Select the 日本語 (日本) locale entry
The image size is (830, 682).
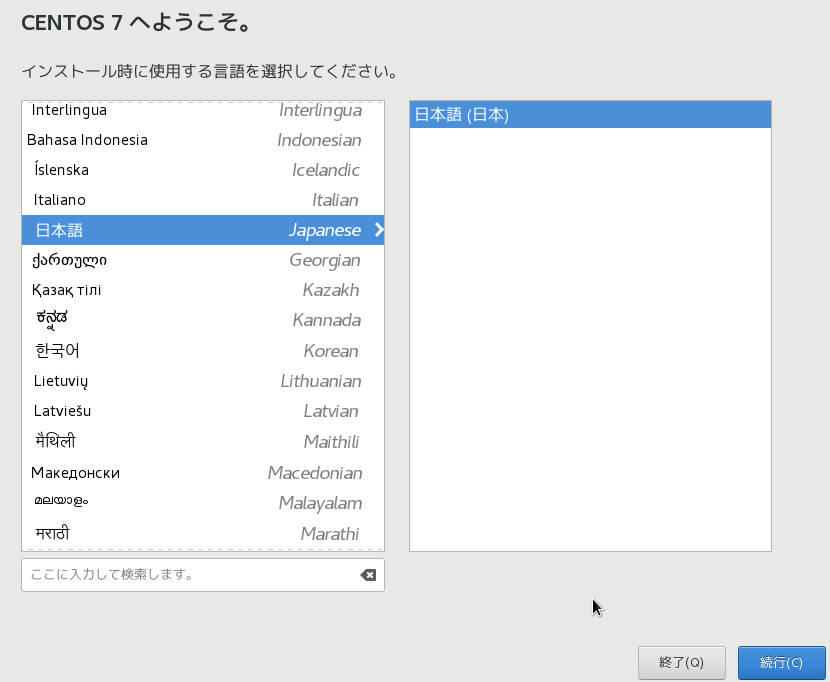coord(590,114)
